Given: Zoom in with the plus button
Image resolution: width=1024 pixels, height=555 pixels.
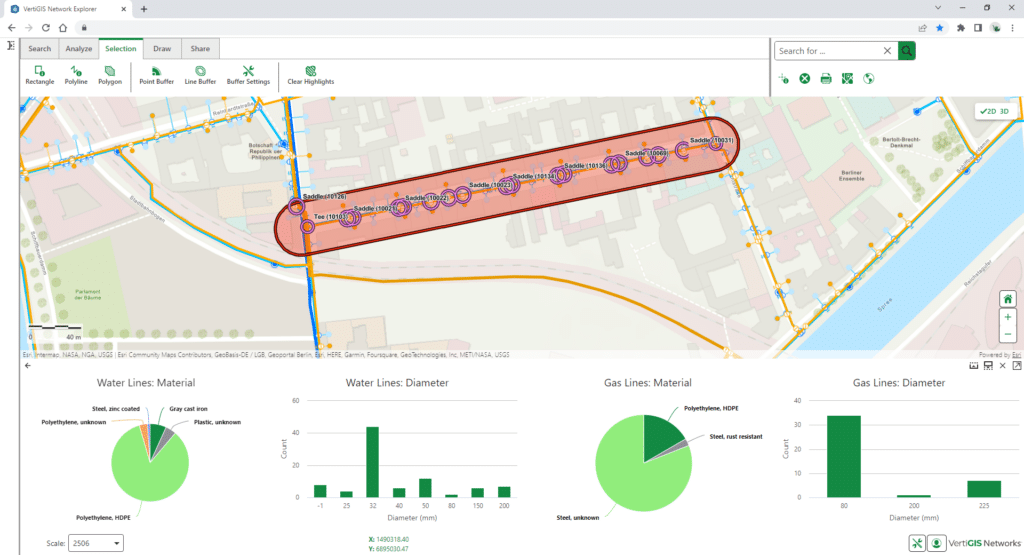Looking at the screenshot, I should tap(1008, 317).
